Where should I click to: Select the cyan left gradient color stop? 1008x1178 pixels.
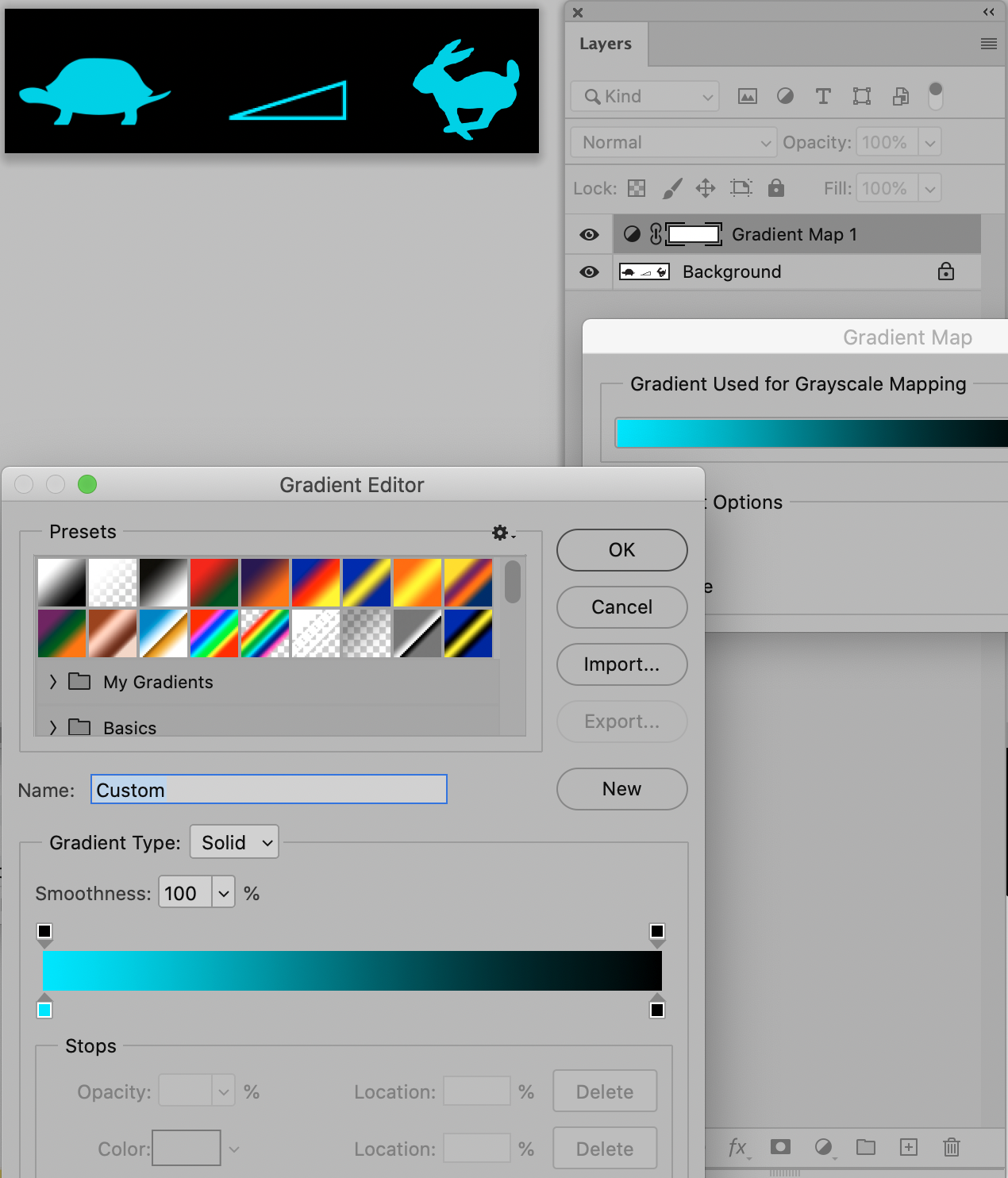coord(44,1009)
